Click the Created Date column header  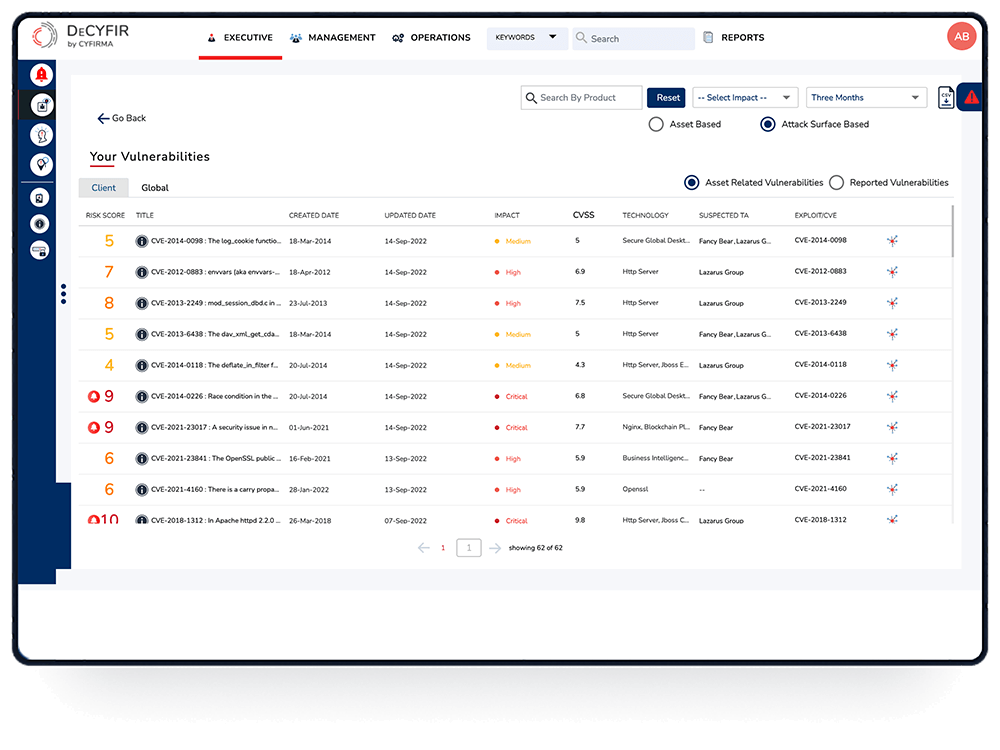(314, 216)
